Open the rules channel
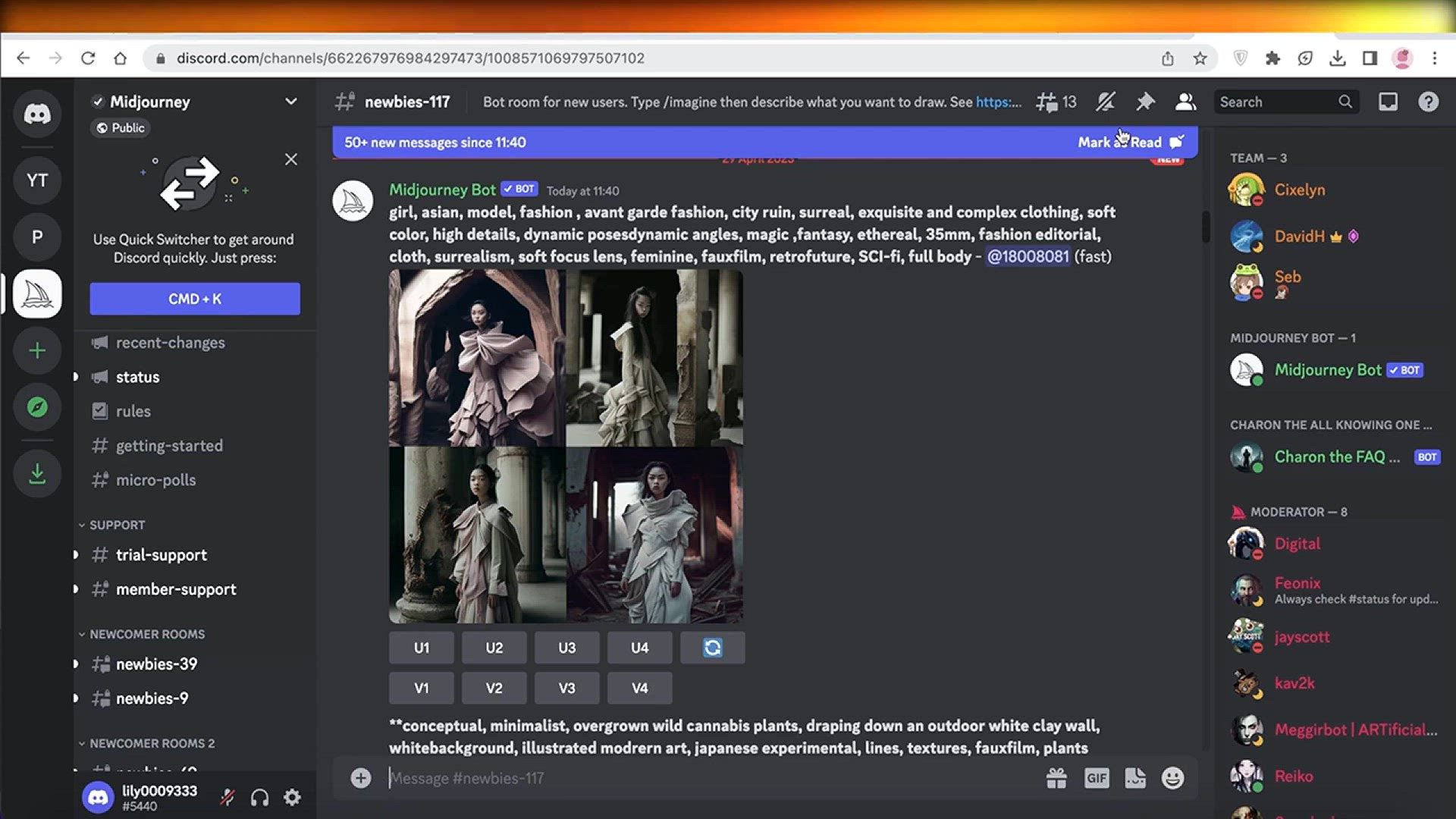The height and width of the screenshot is (819, 1456). (133, 411)
